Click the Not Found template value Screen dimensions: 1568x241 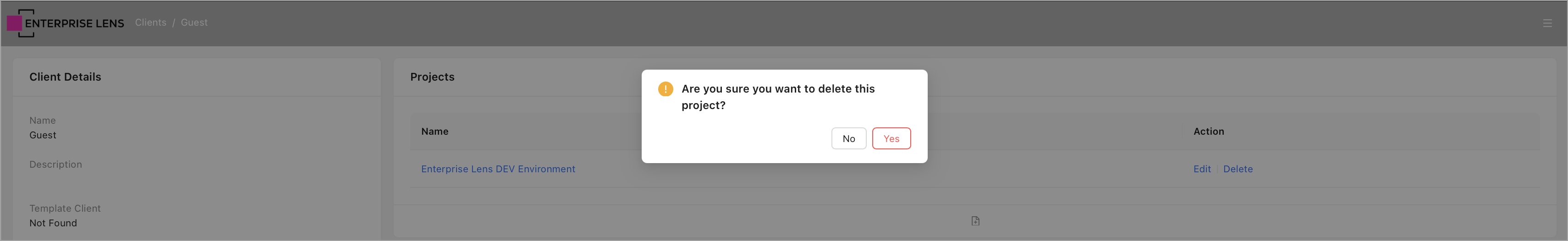(53, 223)
